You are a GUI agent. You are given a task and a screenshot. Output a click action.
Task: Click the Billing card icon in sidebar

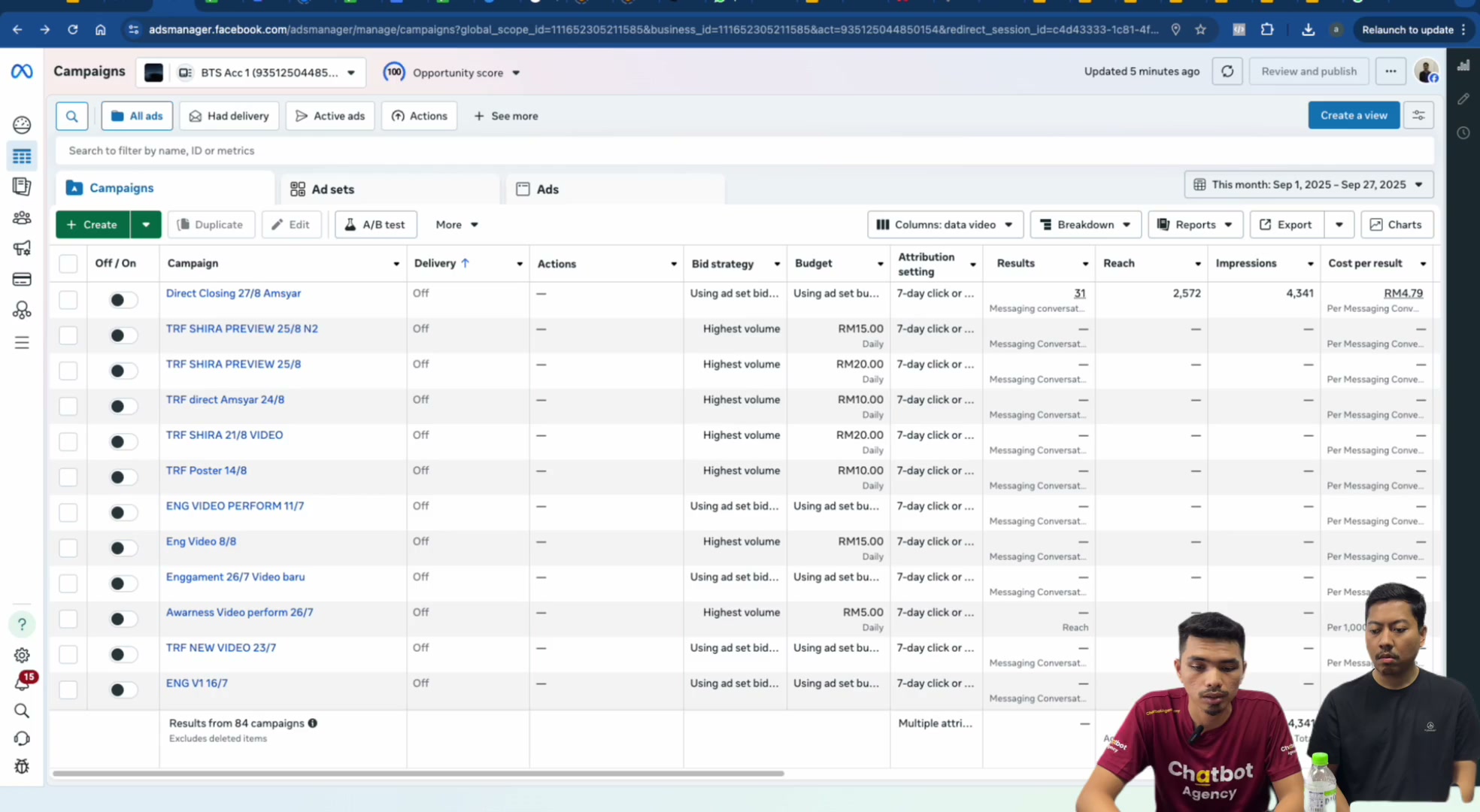(22, 280)
